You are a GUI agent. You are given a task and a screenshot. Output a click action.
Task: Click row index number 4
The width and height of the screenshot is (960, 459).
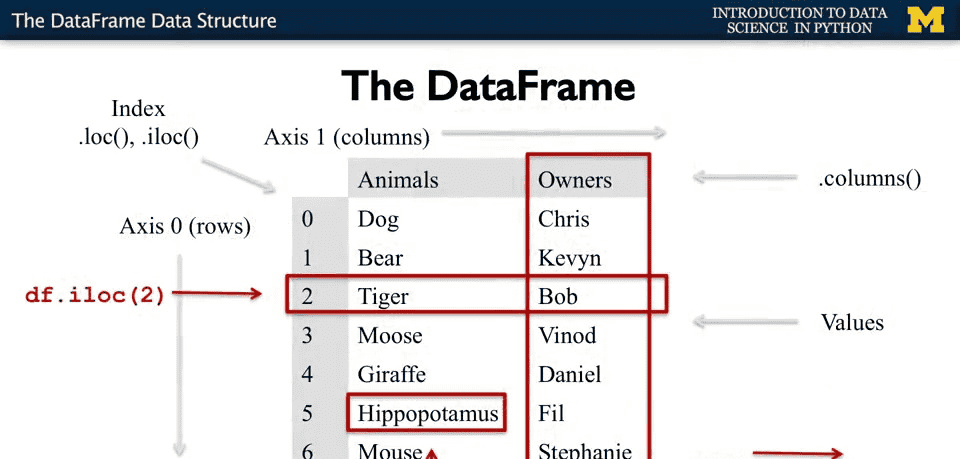tap(307, 374)
